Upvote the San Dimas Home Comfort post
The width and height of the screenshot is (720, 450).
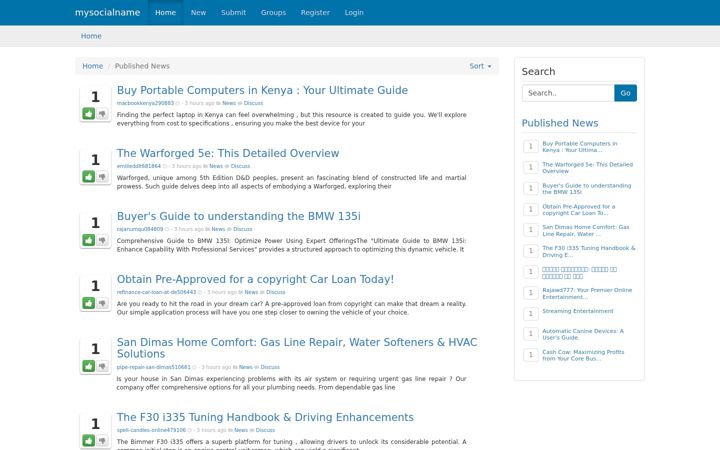[x=89, y=366]
